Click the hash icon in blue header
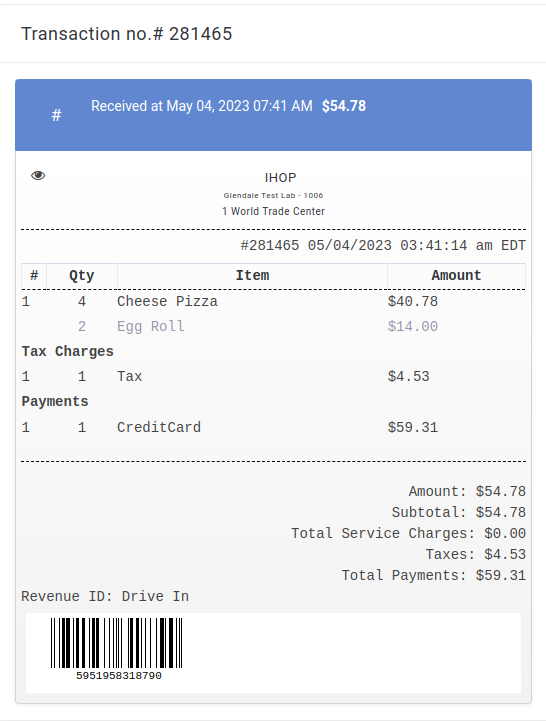Viewport: 546px width, 722px height. pyautogui.click(x=56, y=115)
